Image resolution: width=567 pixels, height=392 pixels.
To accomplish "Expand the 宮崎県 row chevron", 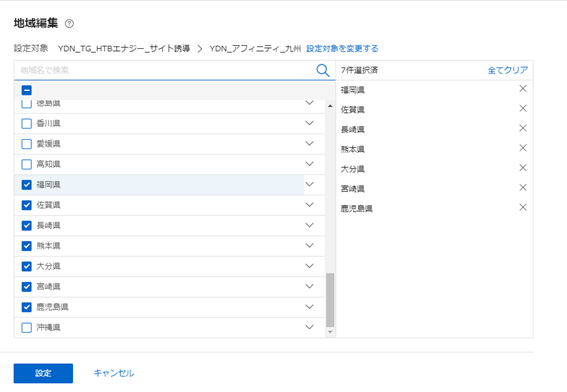I will (x=310, y=286).
